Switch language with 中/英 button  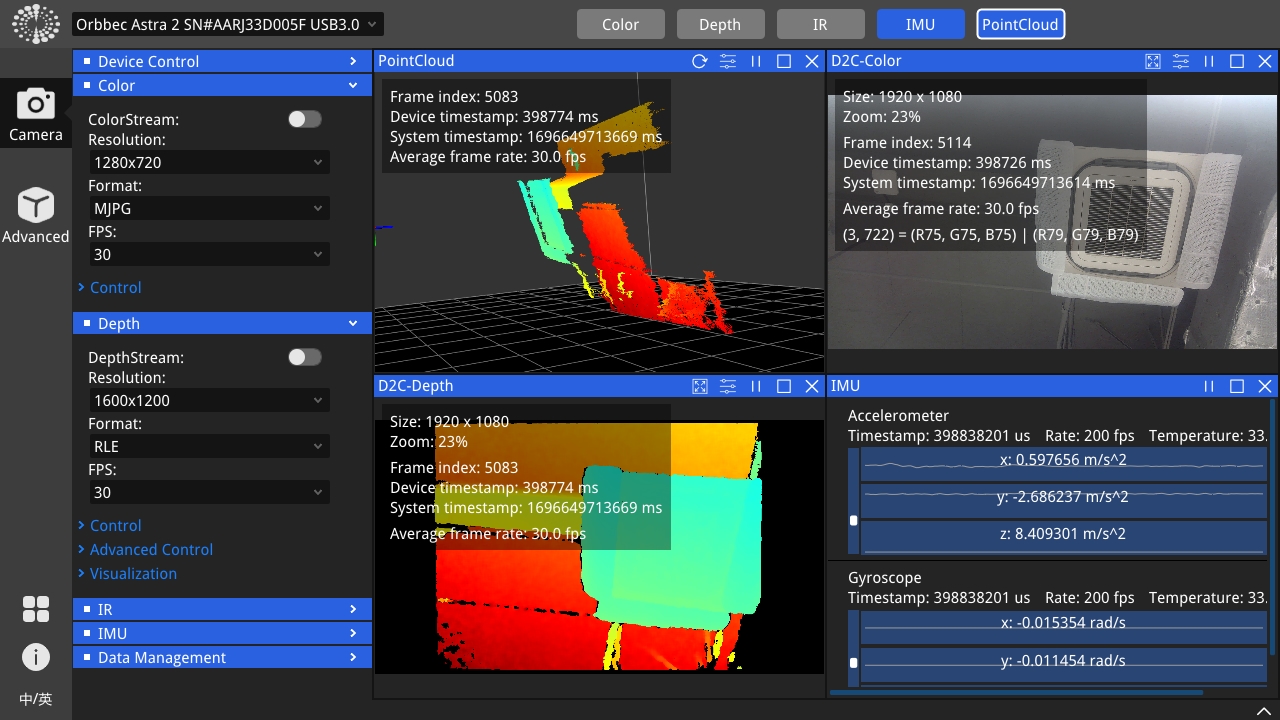36,699
